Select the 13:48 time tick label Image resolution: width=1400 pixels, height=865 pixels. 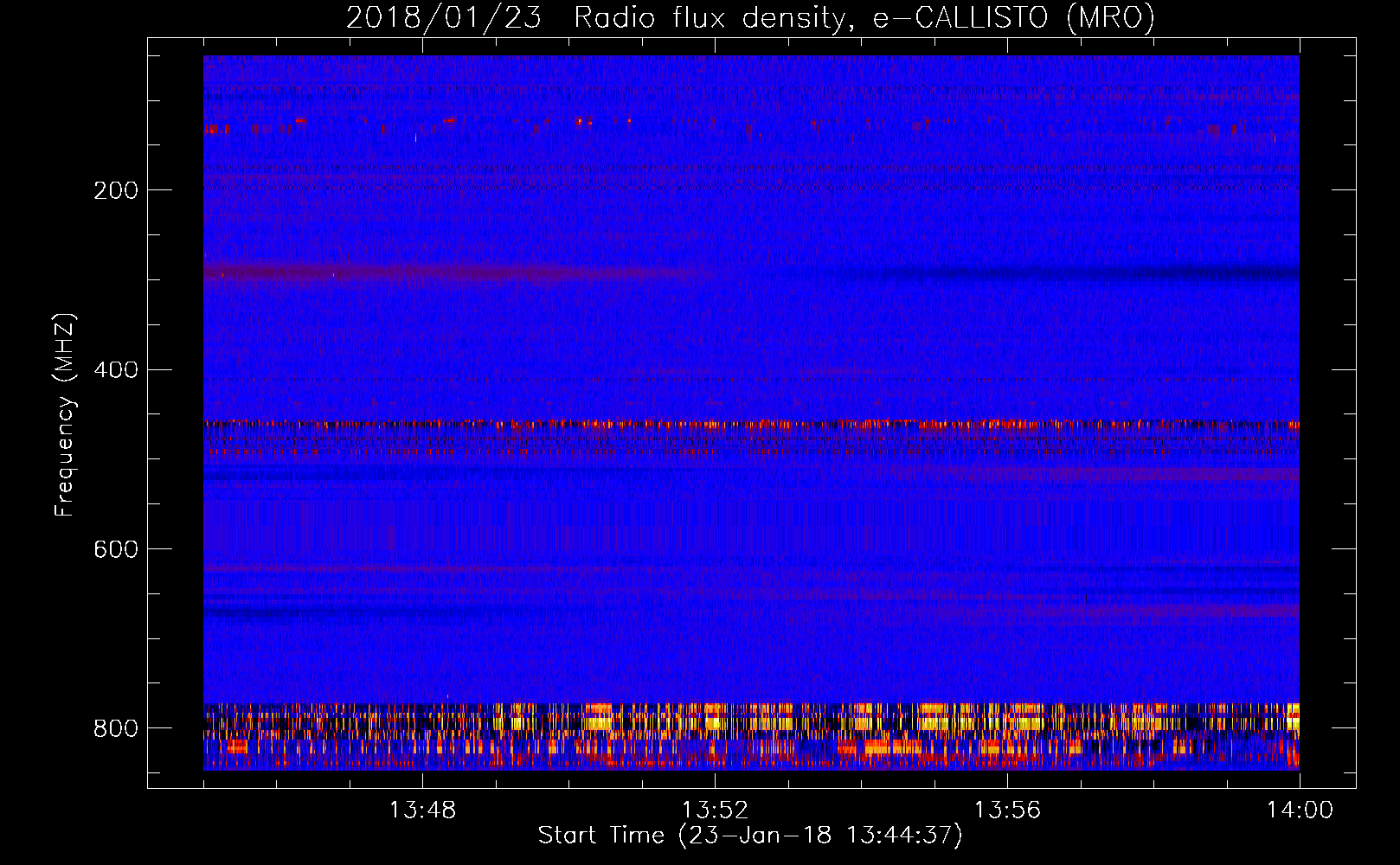[x=422, y=811]
